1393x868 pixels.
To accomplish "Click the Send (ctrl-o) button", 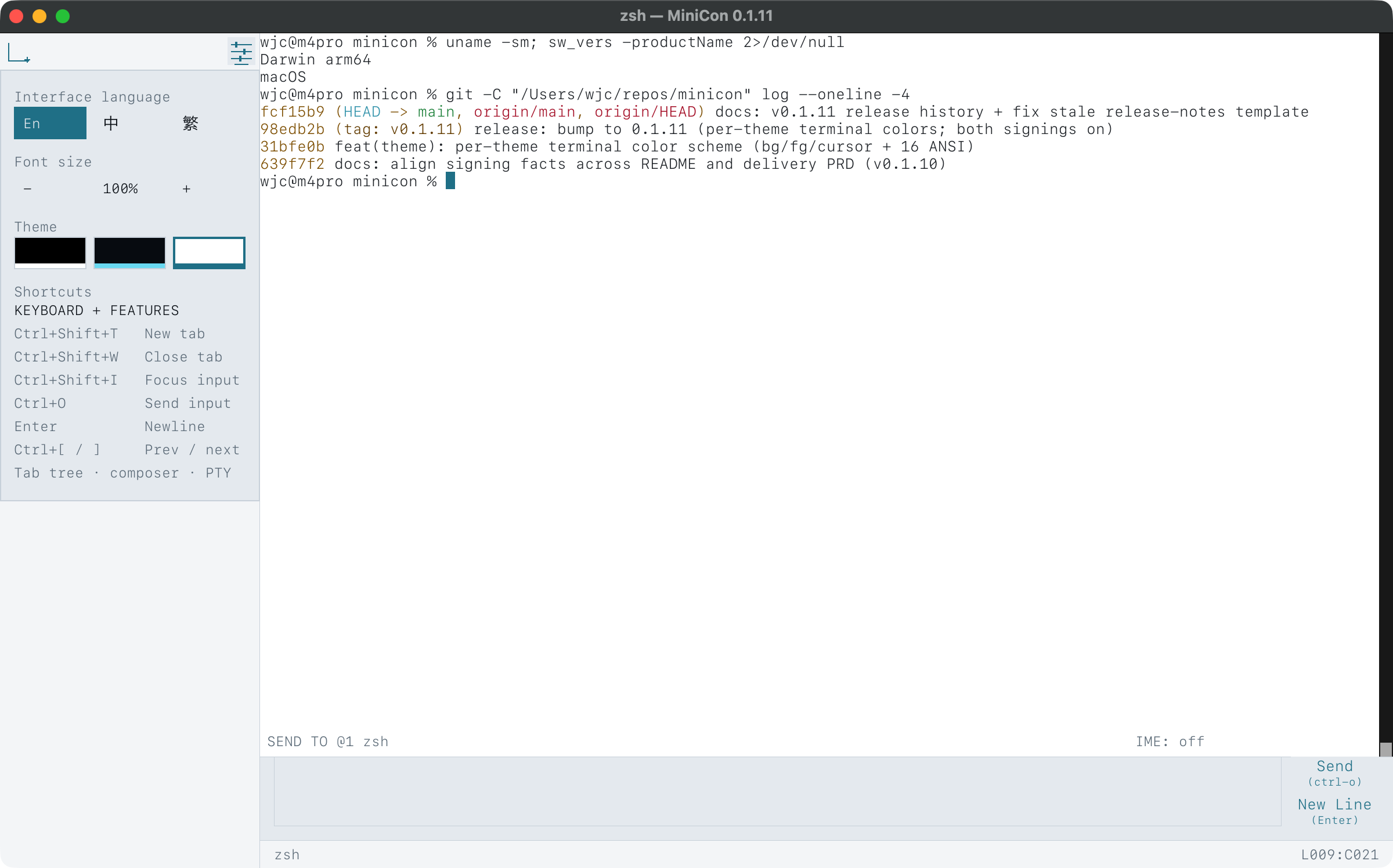I will coord(1334,773).
